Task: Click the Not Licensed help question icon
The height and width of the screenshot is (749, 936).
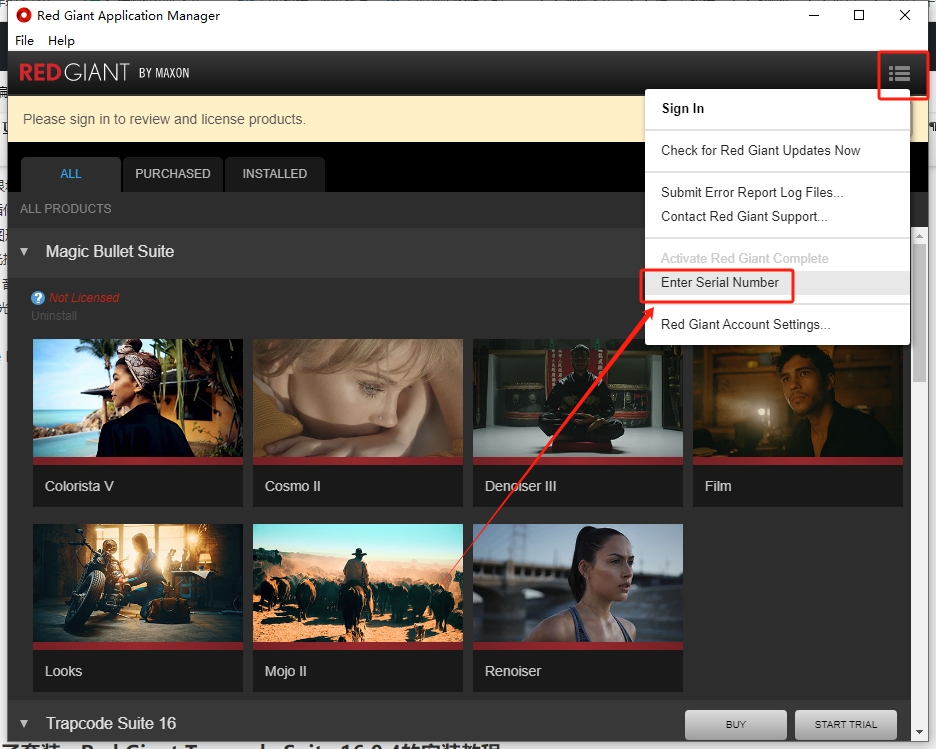Action: 38,298
